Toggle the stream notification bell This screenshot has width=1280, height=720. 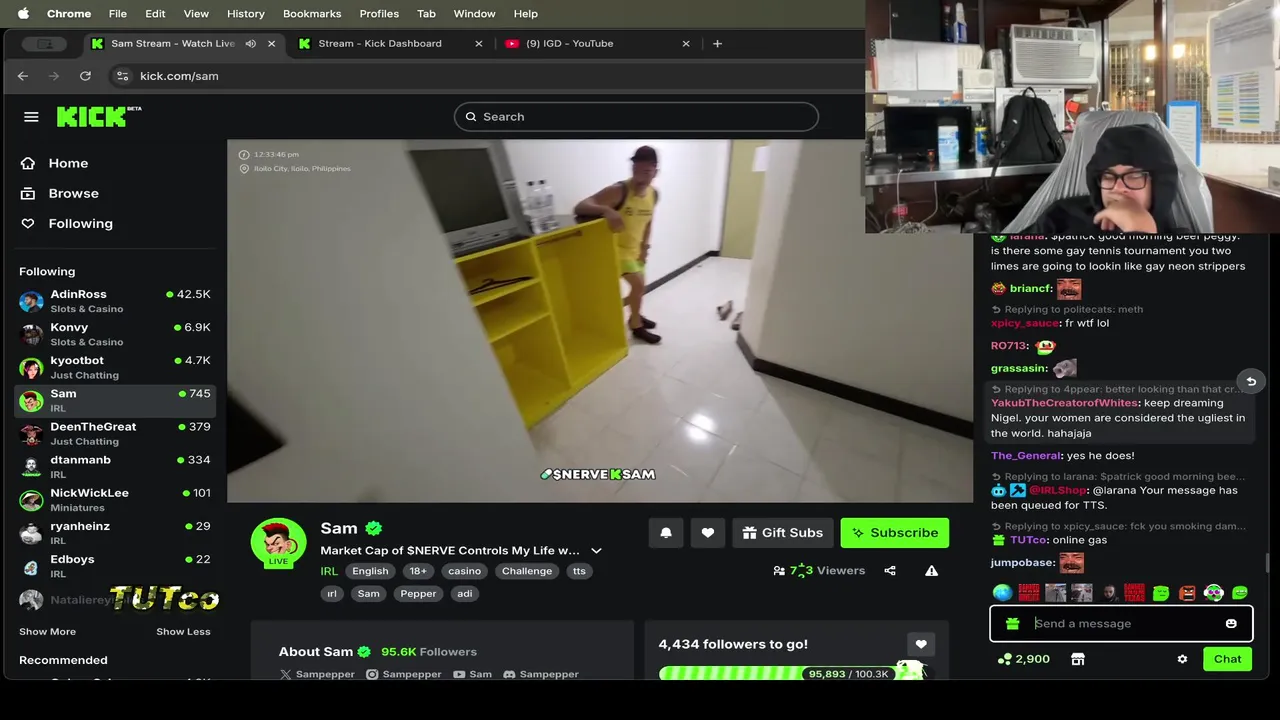tap(666, 533)
